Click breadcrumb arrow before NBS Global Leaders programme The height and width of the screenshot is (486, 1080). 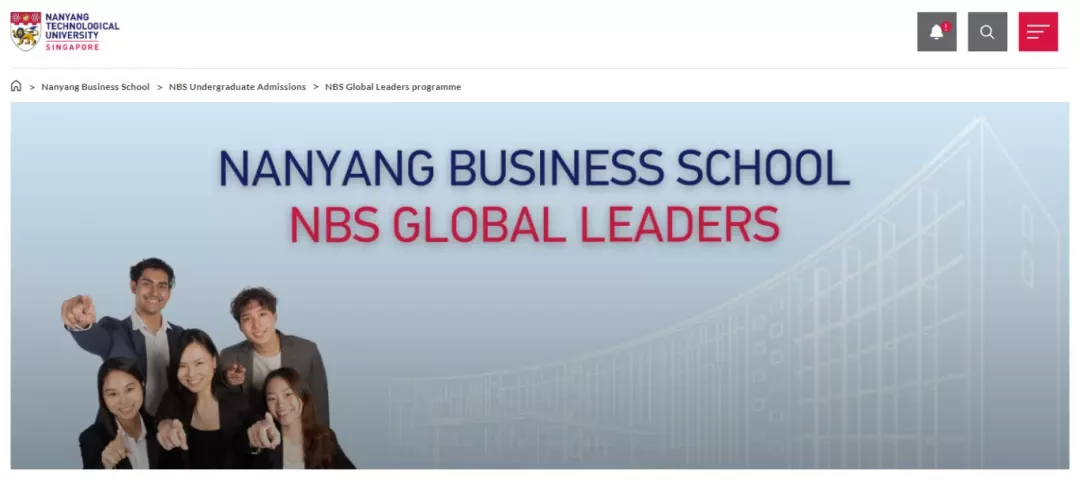315,87
